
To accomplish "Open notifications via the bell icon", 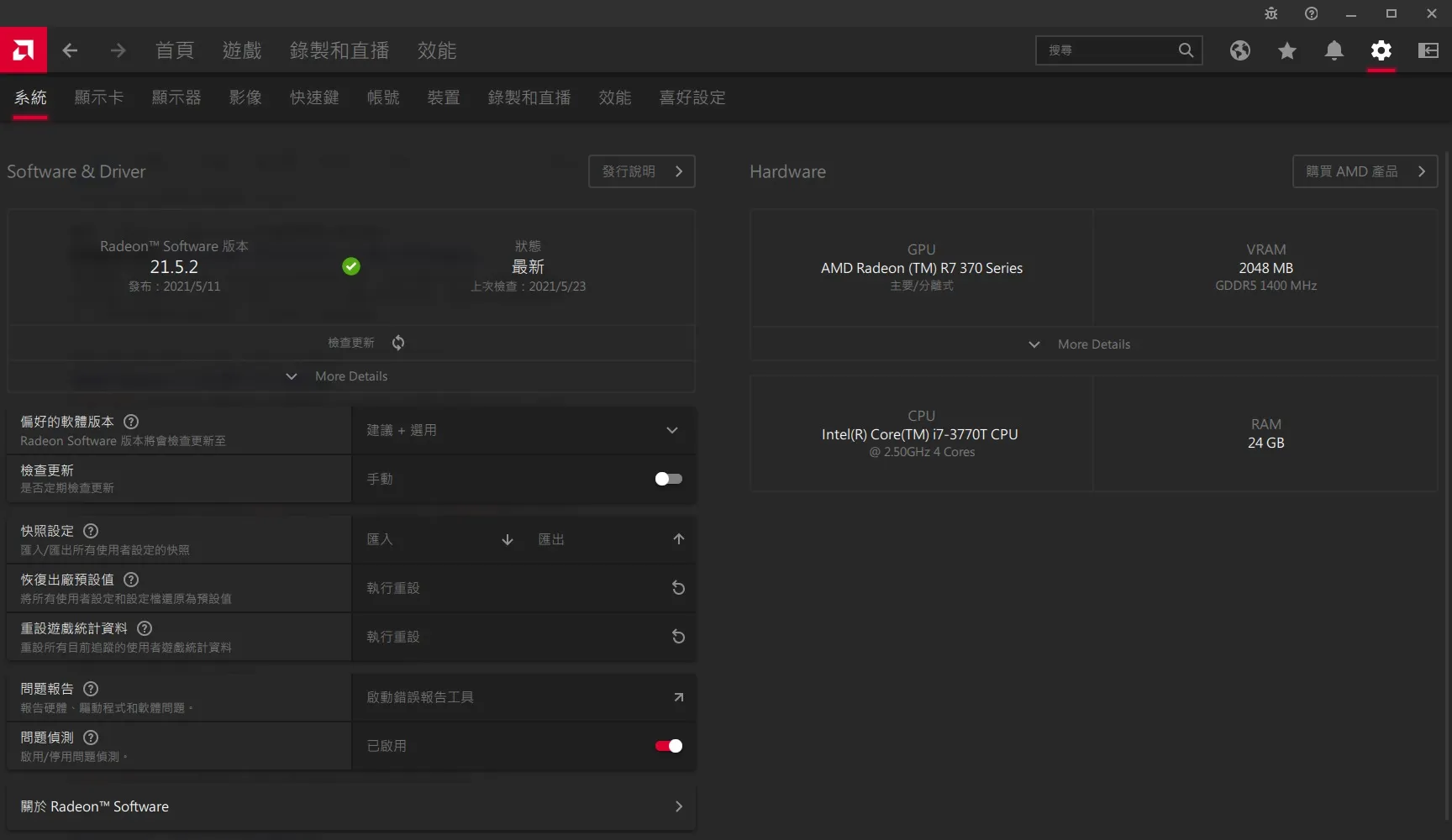I will (1334, 50).
